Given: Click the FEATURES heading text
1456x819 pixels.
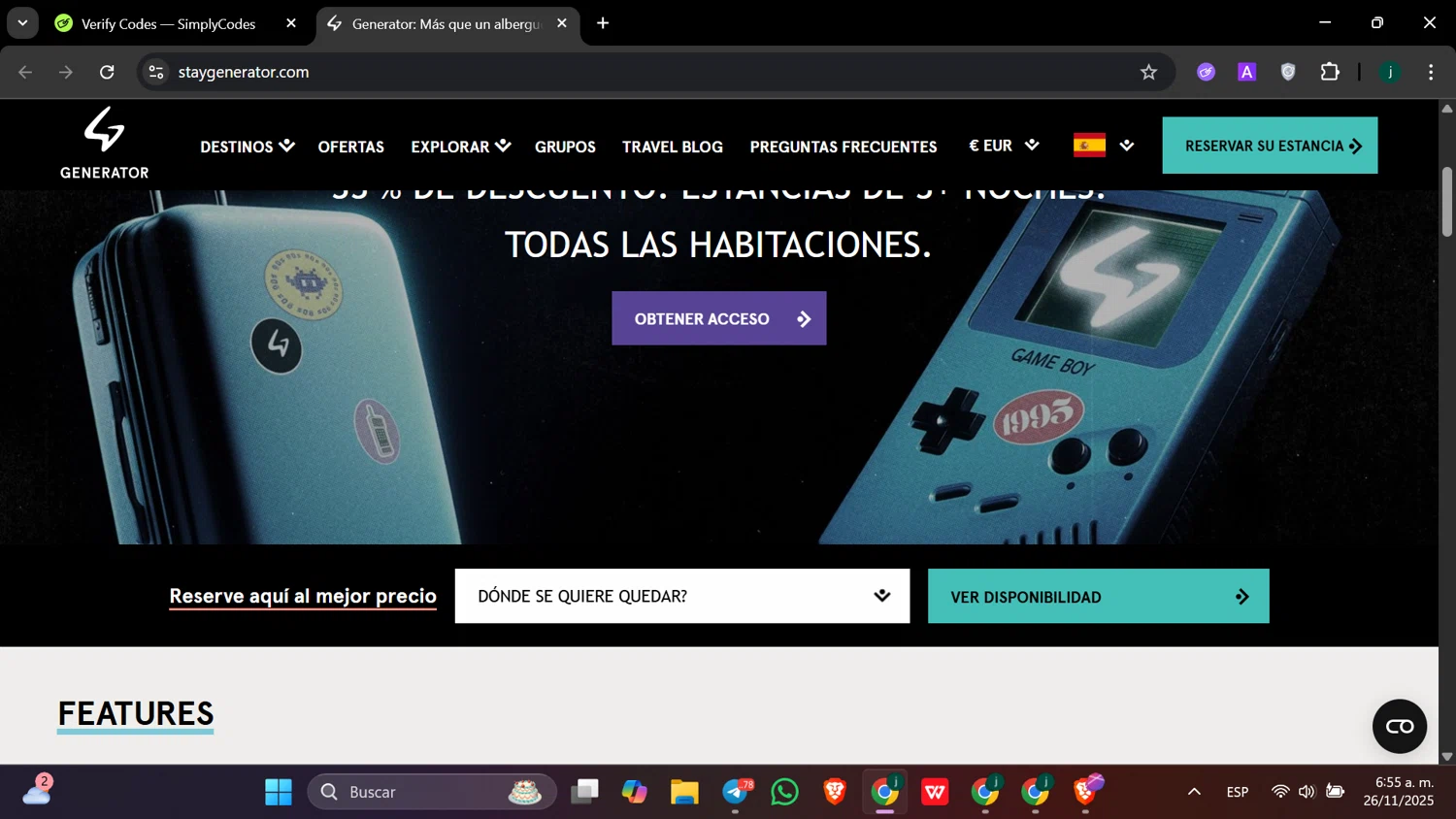Looking at the screenshot, I should tap(136, 713).
